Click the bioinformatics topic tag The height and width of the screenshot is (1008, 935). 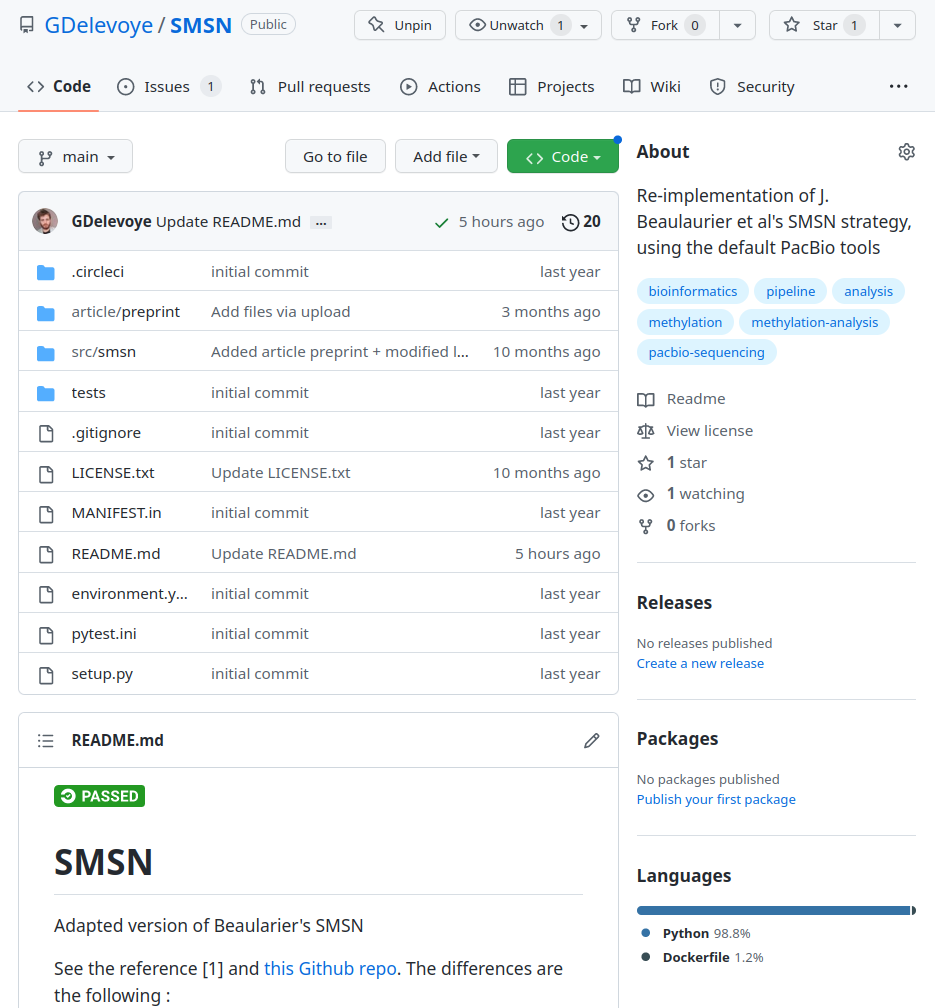(x=693, y=291)
